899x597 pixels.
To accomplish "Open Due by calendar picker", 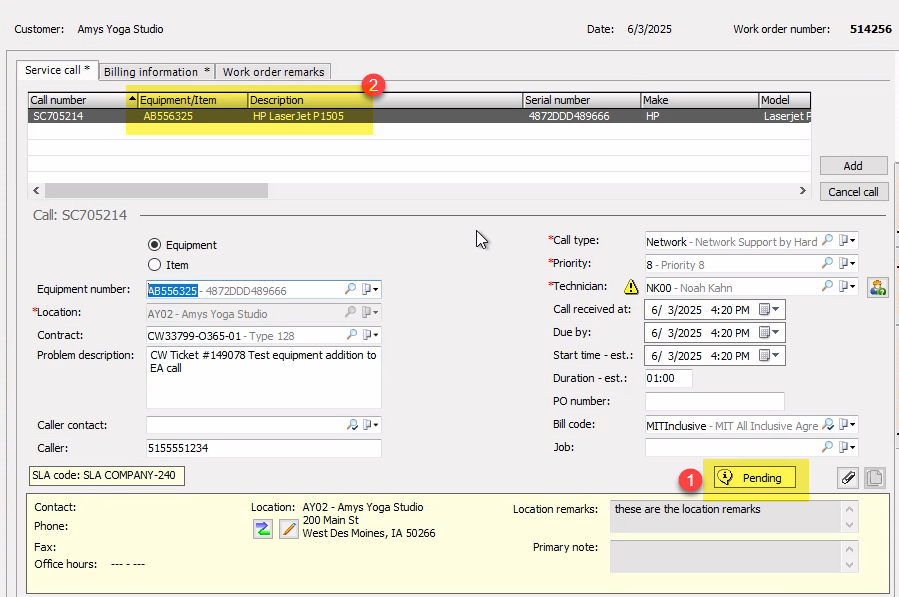I will [x=769, y=333].
